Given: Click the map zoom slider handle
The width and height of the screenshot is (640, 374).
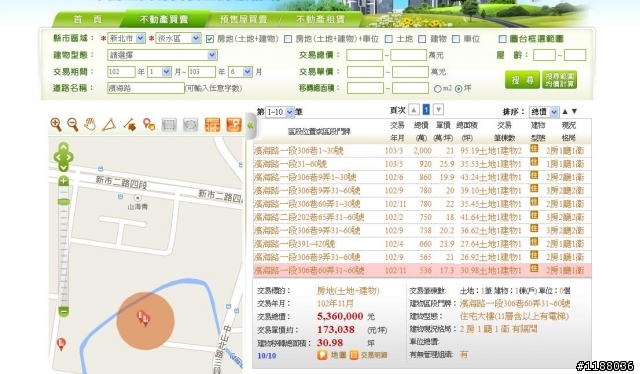Looking at the screenshot, I should [x=64, y=202].
